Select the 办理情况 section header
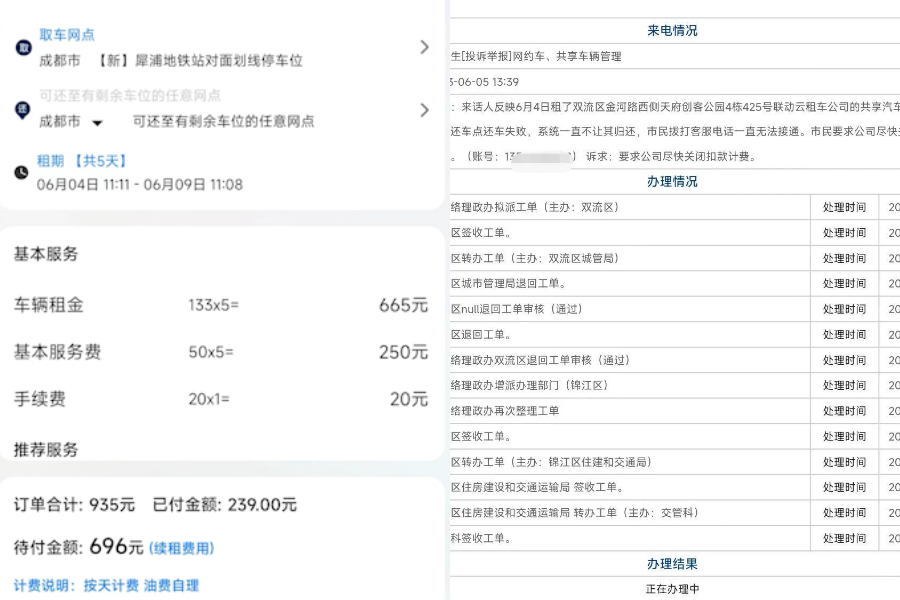The height and width of the screenshot is (600, 900). pos(672,181)
